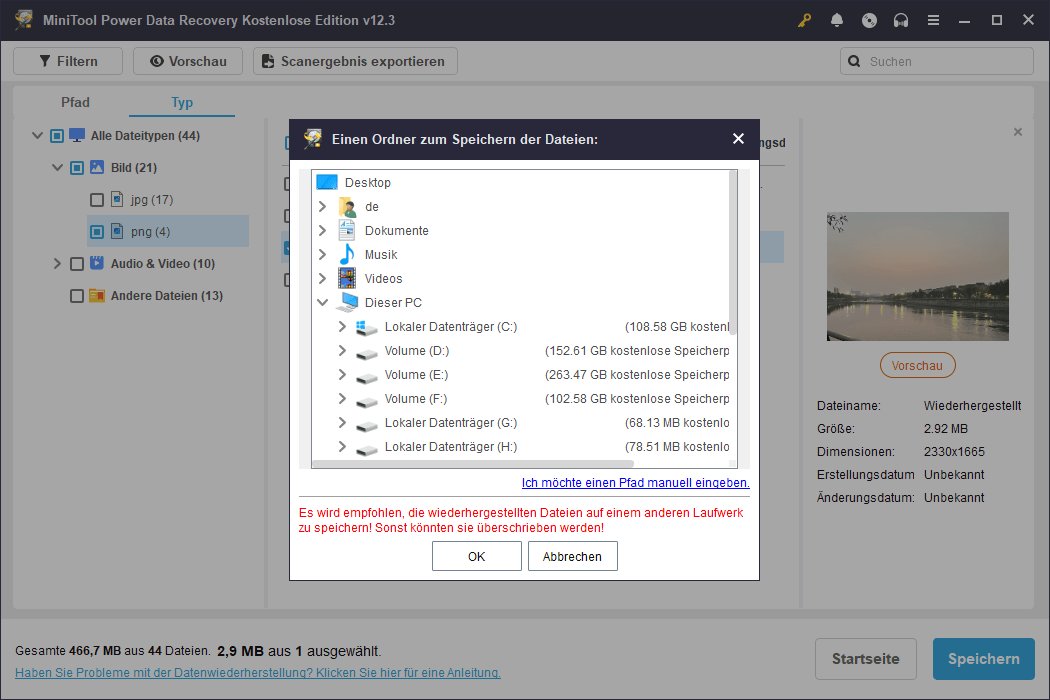Click the key registration icon in title bar

[x=804, y=20]
